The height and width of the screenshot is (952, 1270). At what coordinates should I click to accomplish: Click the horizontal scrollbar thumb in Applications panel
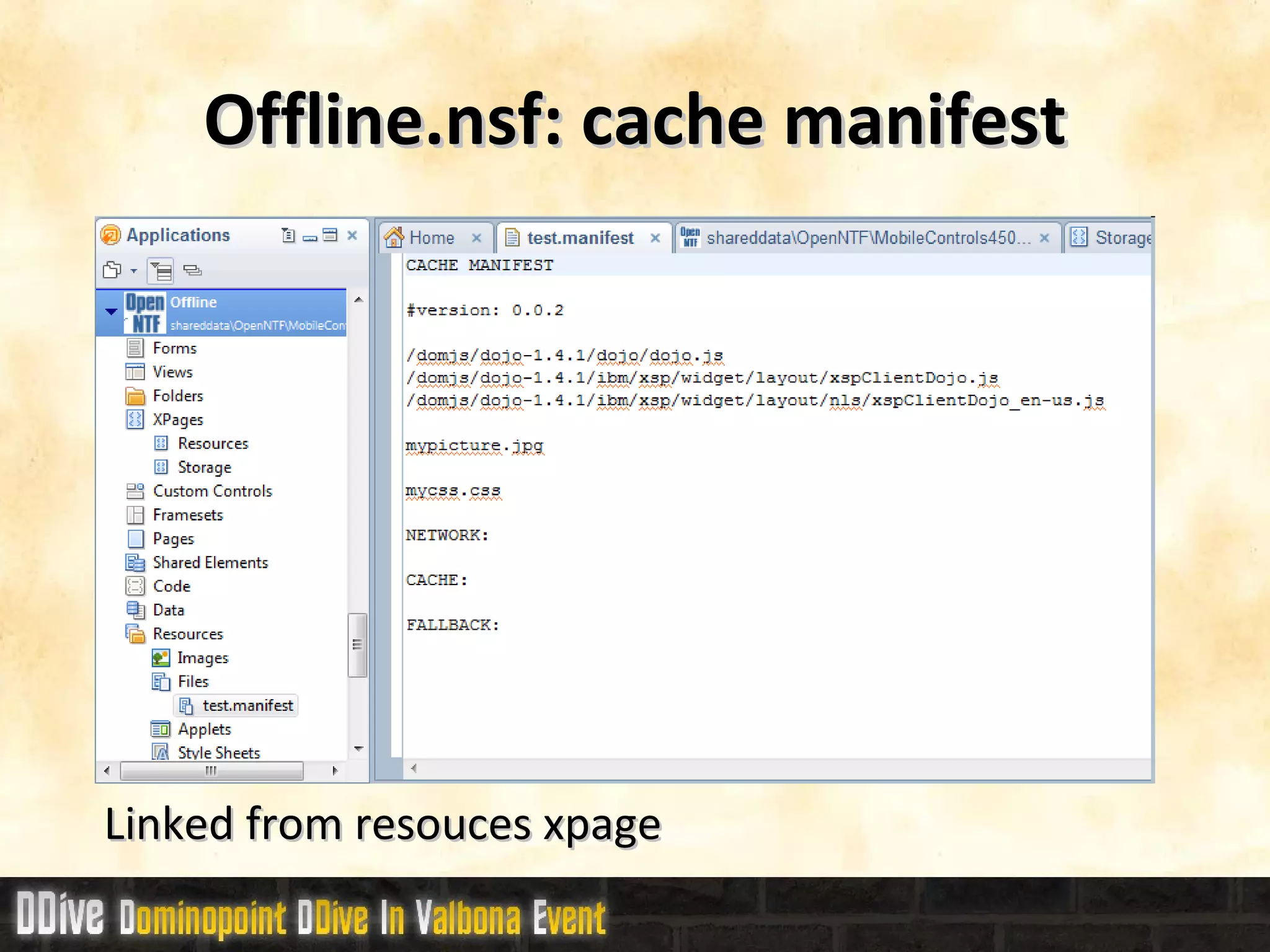coord(211,771)
